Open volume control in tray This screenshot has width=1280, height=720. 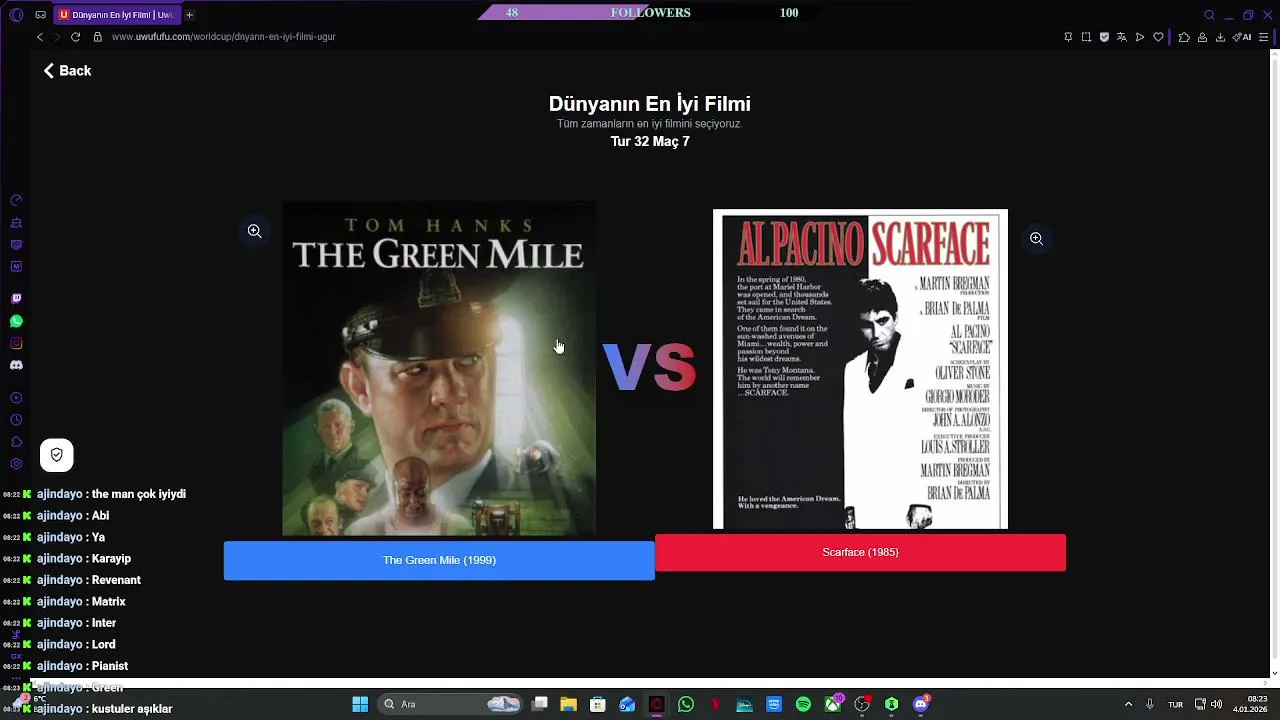tap(1217, 704)
